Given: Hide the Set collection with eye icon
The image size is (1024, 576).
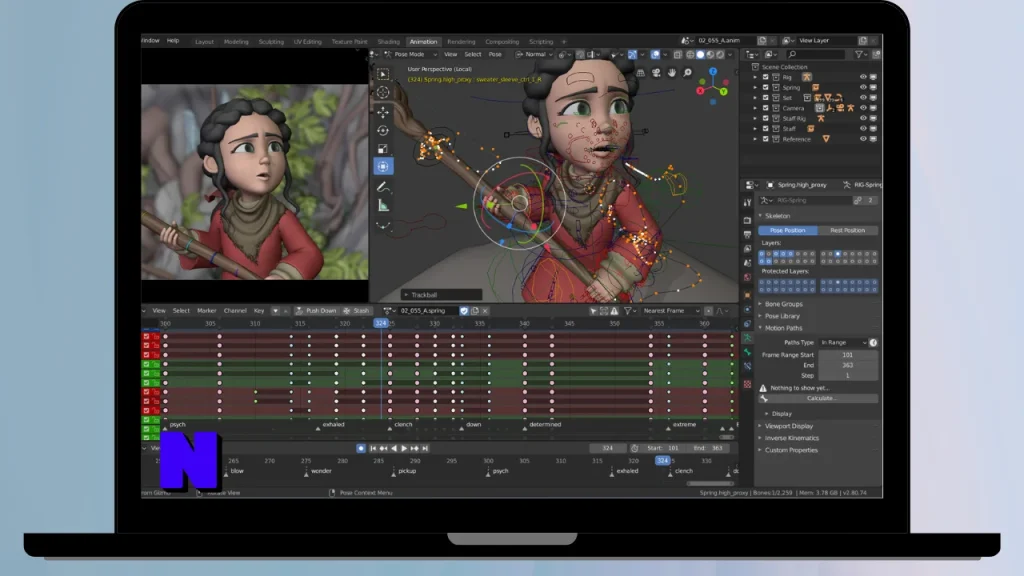Looking at the screenshot, I should click(863, 98).
